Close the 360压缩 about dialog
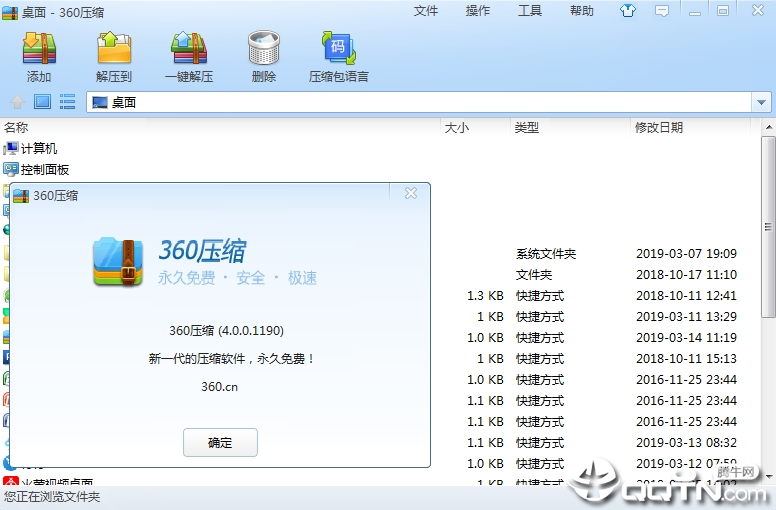 pos(411,194)
